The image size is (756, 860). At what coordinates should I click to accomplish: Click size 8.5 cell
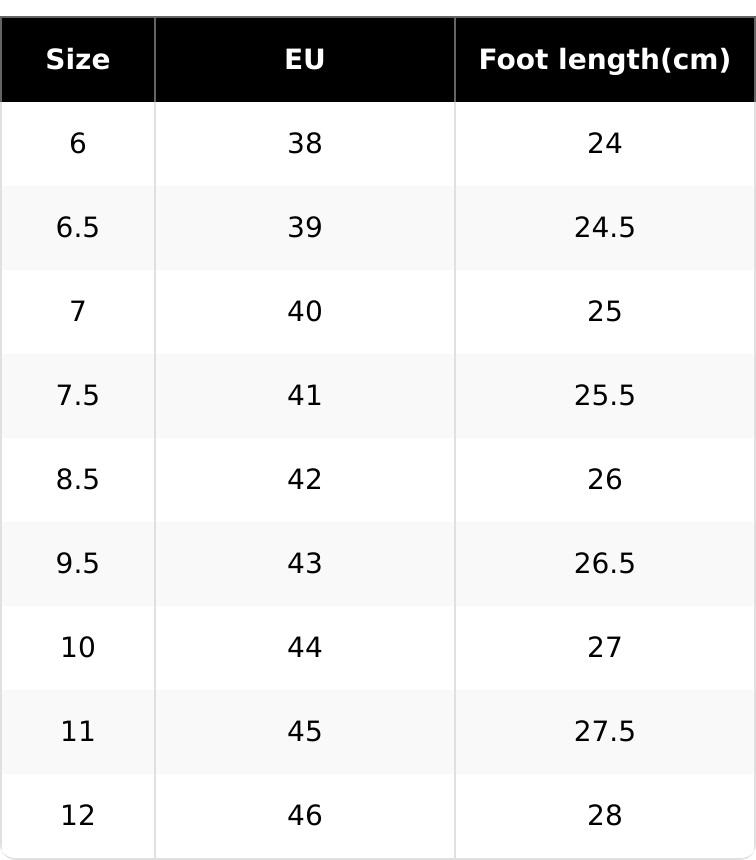[x=78, y=480]
